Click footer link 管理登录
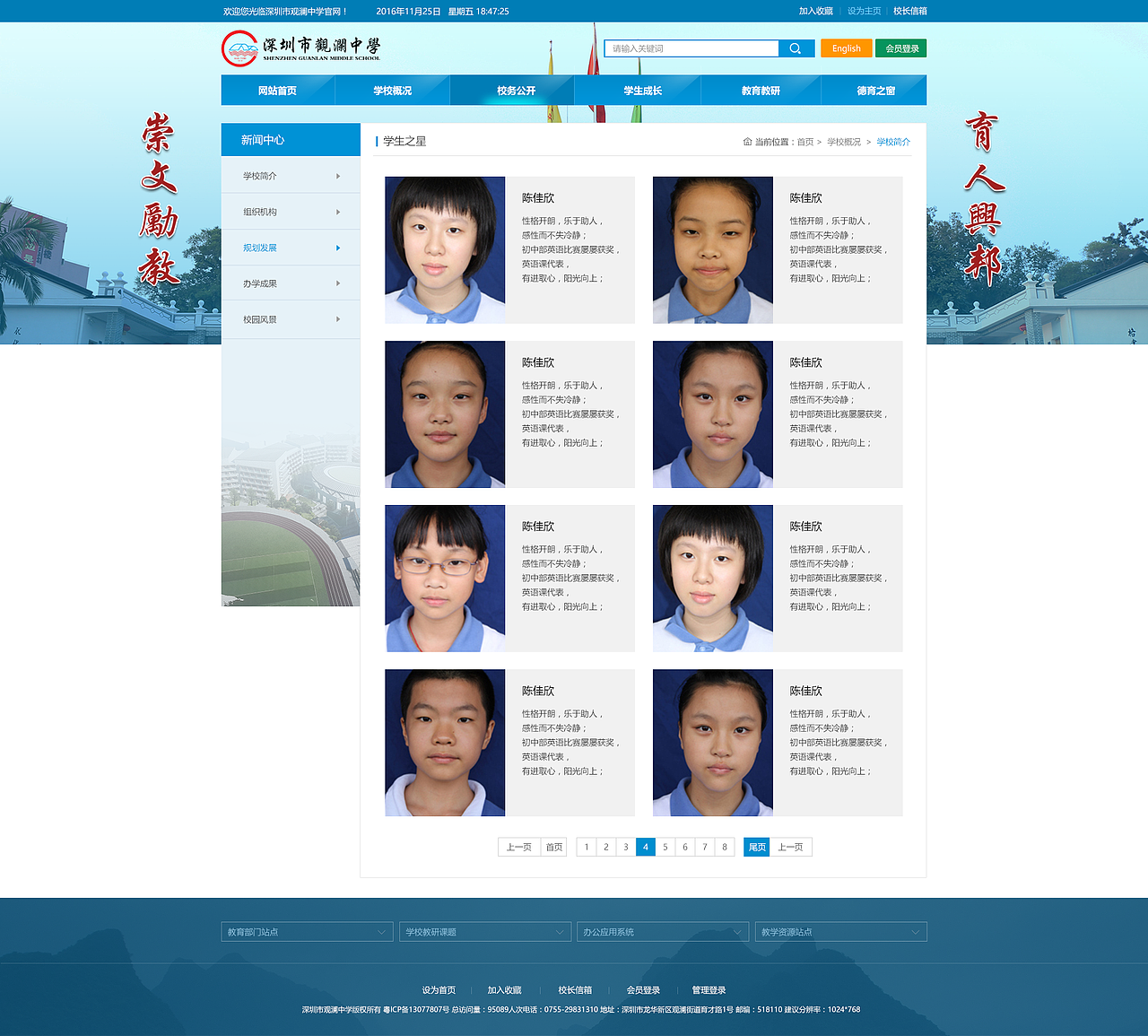 click(x=709, y=990)
